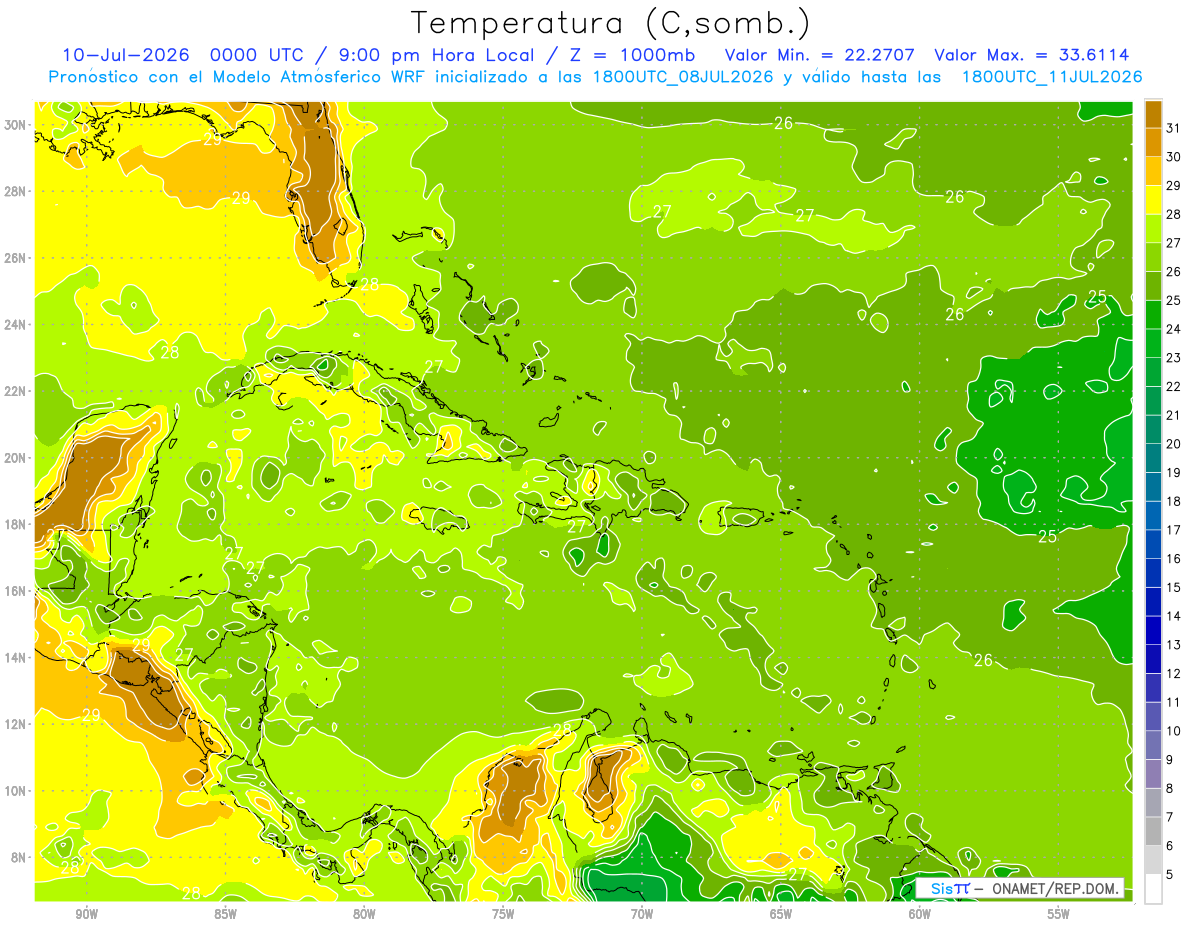
Task: Click the 85W longitude axis label
Action: click(x=226, y=914)
